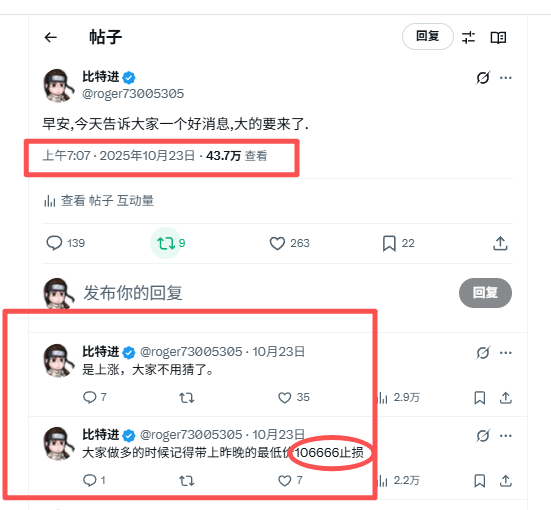Click the header 回复 pill button

pyautogui.click(x=428, y=36)
